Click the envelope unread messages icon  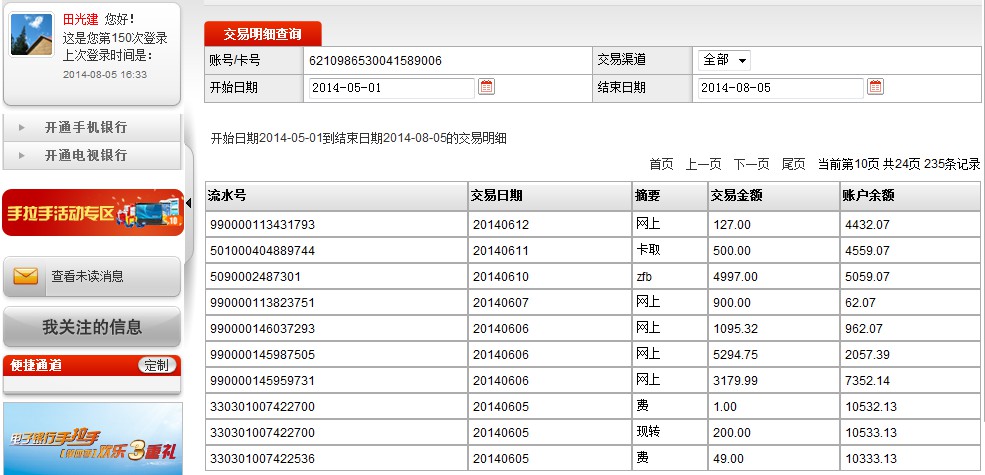(26, 277)
